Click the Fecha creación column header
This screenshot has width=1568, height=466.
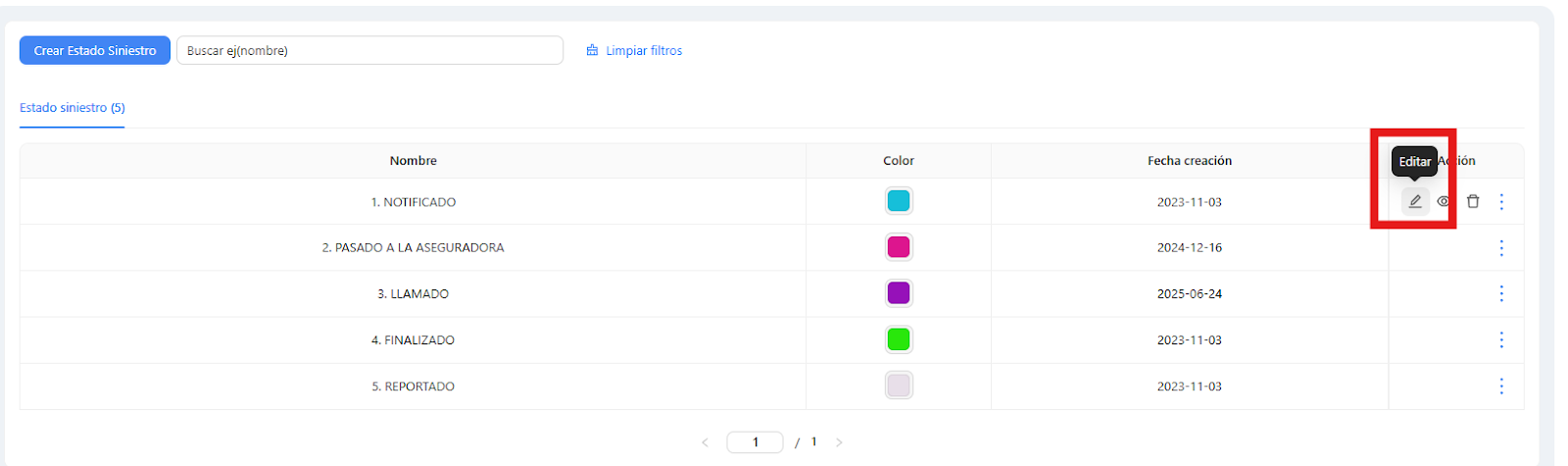(1190, 161)
